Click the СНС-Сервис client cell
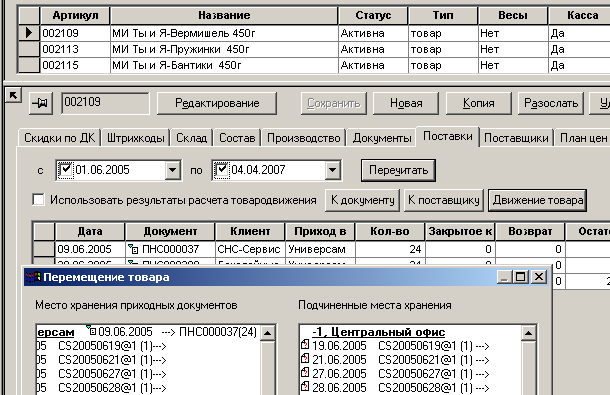The width and height of the screenshot is (610, 395). point(250,249)
